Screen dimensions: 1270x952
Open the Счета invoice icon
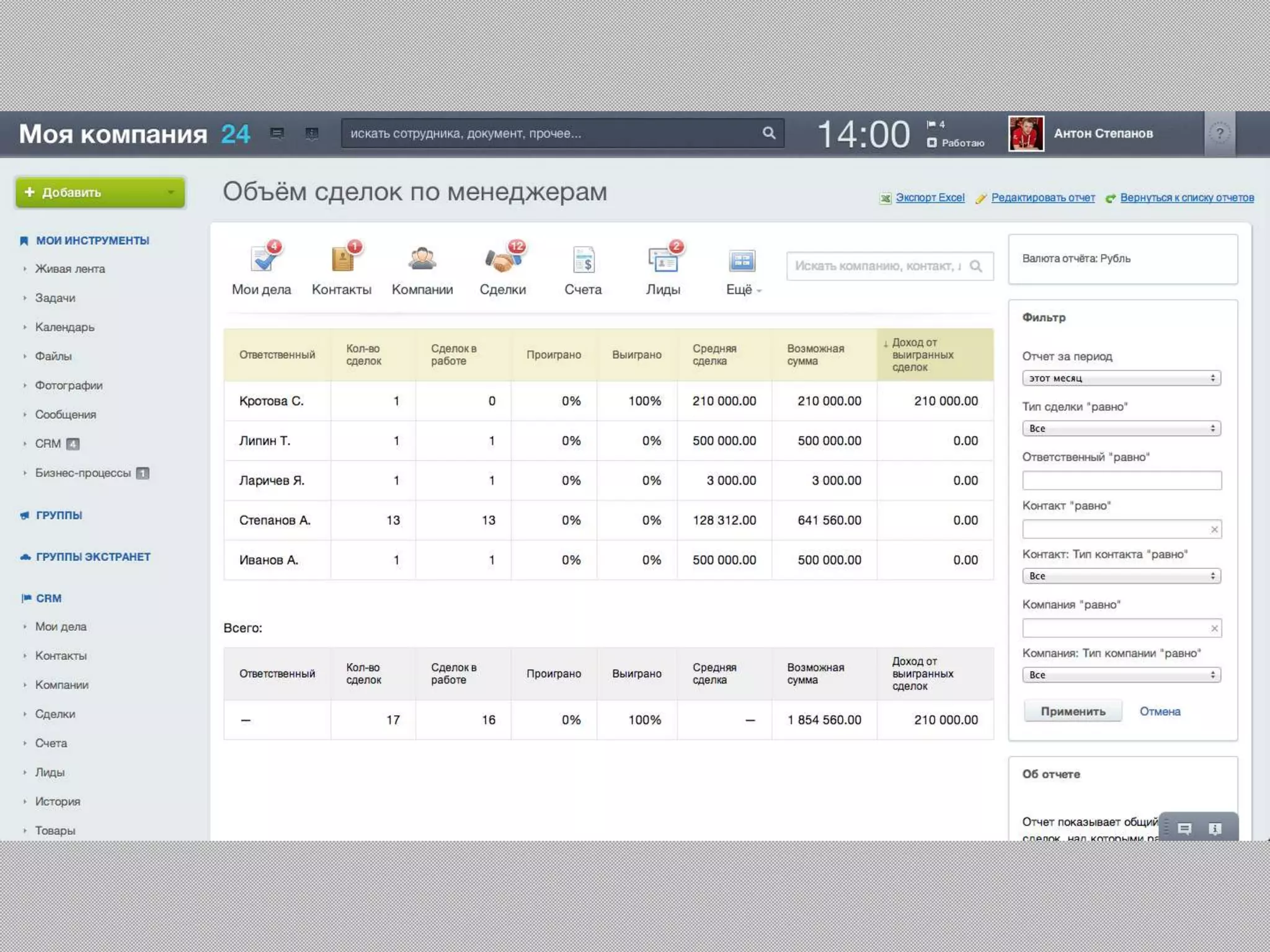(x=583, y=260)
